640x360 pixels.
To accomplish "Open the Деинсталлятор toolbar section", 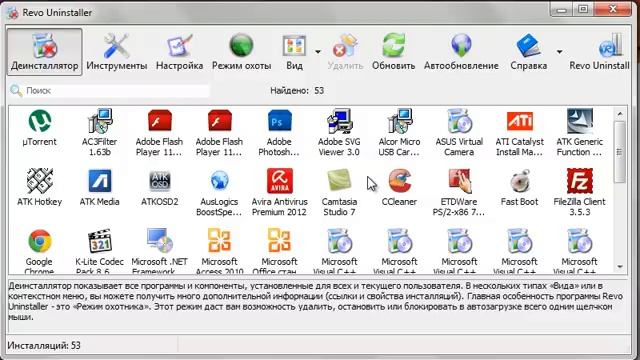I will click(x=44, y=51).
